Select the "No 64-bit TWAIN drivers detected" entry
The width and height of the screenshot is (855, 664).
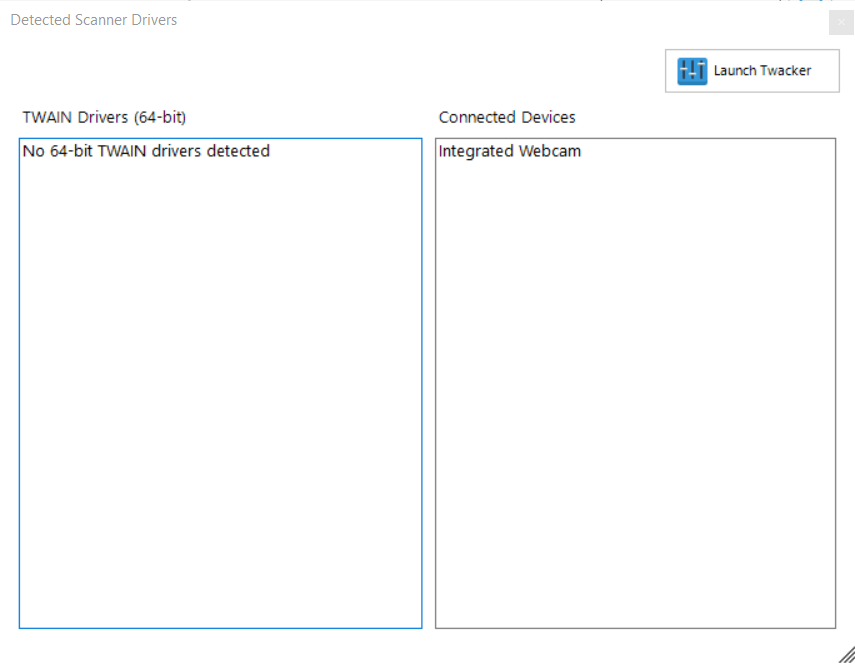146,152
